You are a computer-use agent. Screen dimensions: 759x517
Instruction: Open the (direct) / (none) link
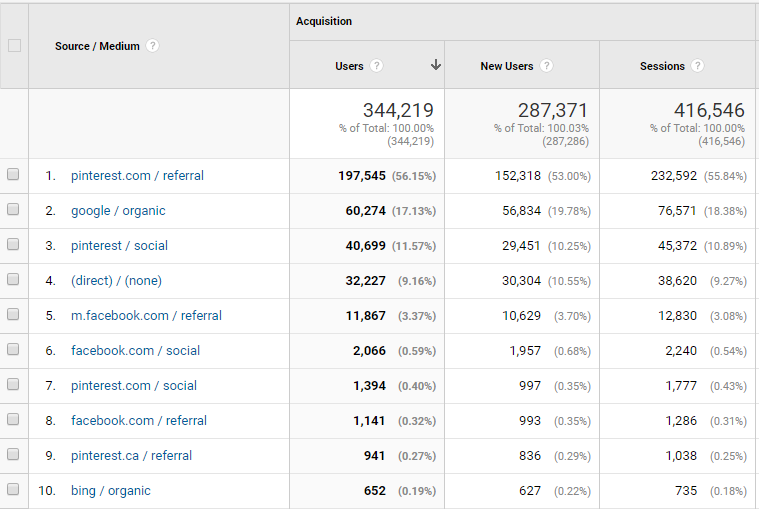tap(116, 281)
